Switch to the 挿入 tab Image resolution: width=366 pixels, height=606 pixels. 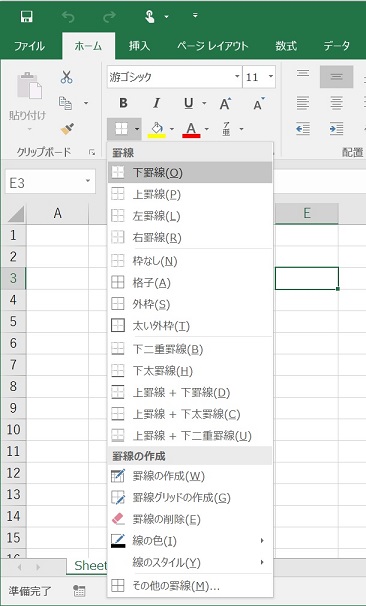point(140,46)
